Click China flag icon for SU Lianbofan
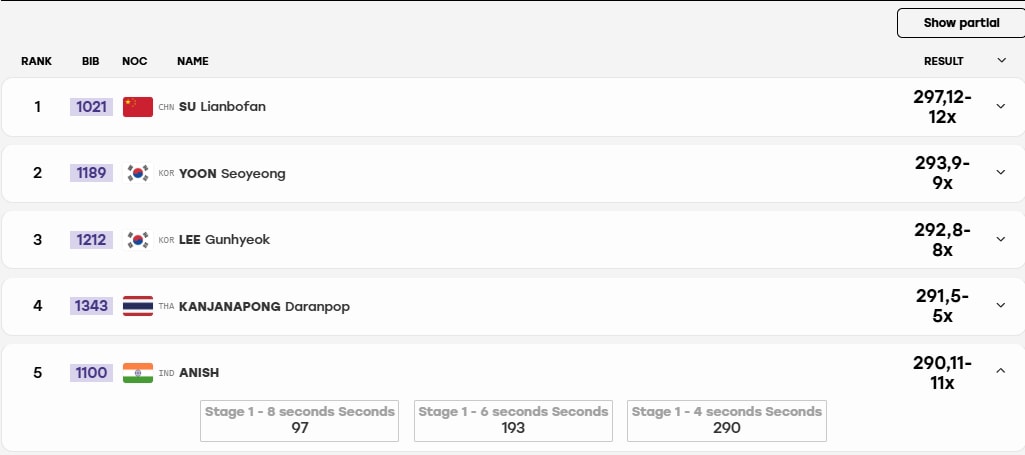Screen dimensions: 1025x455 coord(138,107)
